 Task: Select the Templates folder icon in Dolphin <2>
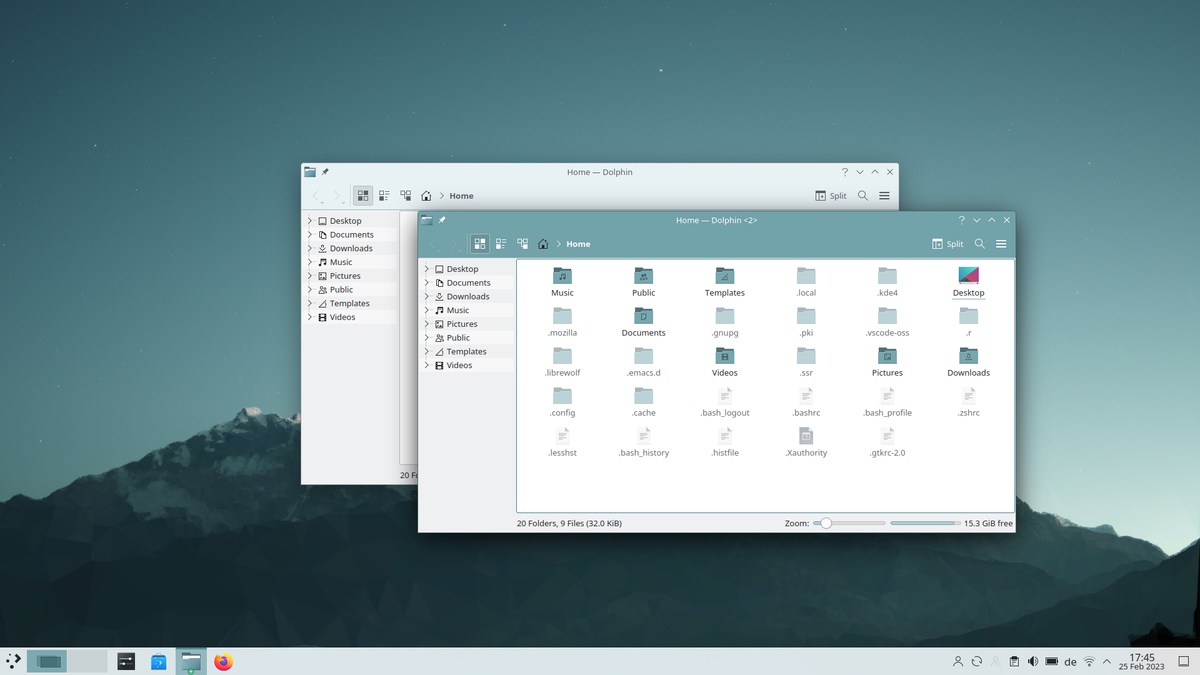coord(724,275)
